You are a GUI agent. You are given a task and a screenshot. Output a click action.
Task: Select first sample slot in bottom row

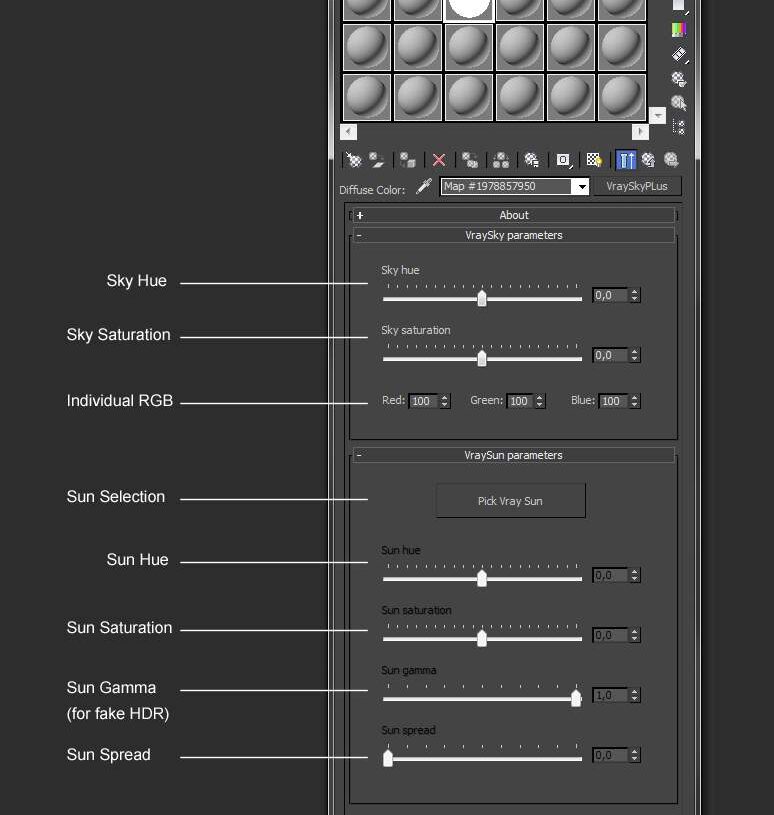point(366,97)
